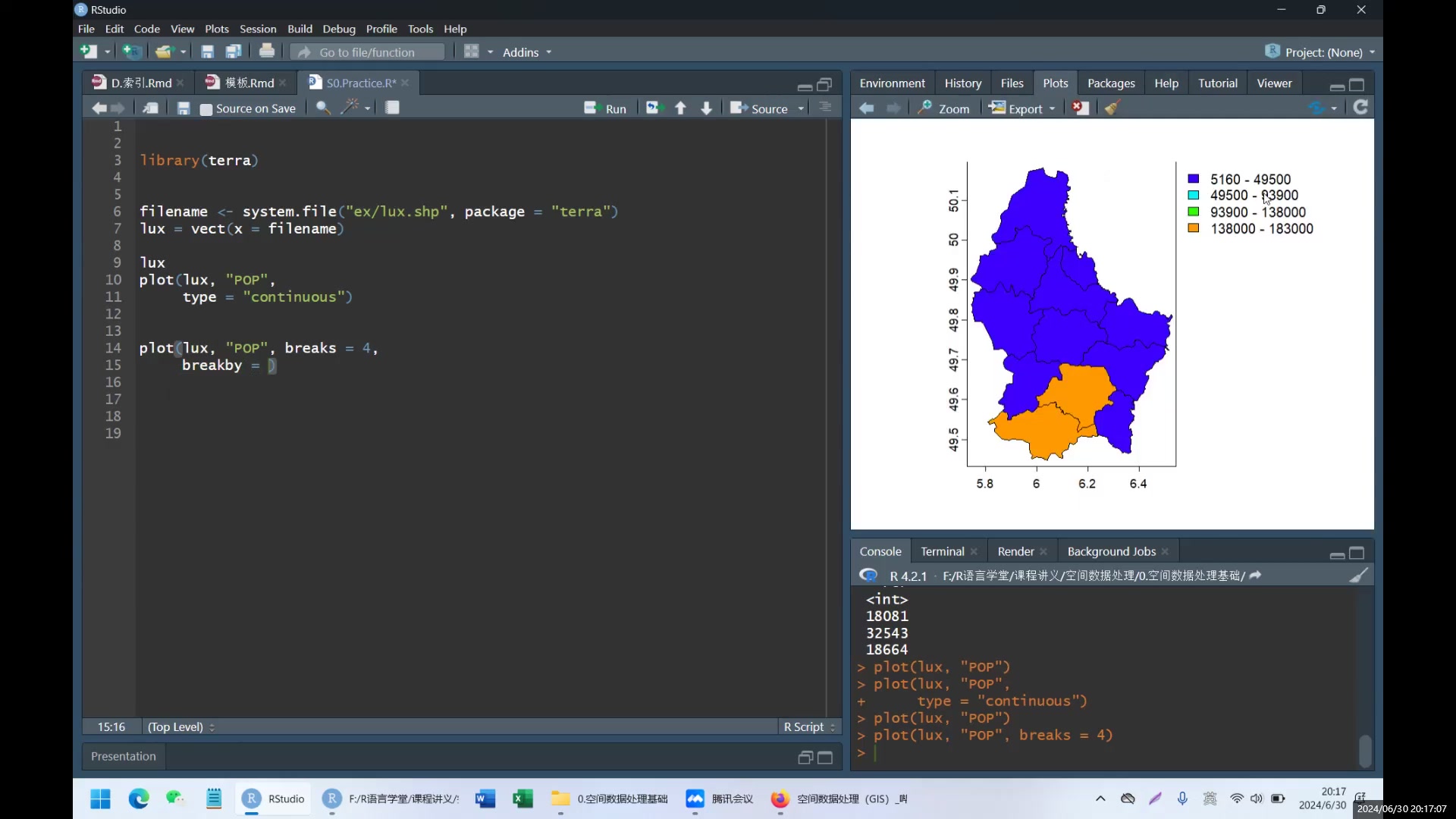
Task: Click the compile report notebook icon
Action: [392, 108]
